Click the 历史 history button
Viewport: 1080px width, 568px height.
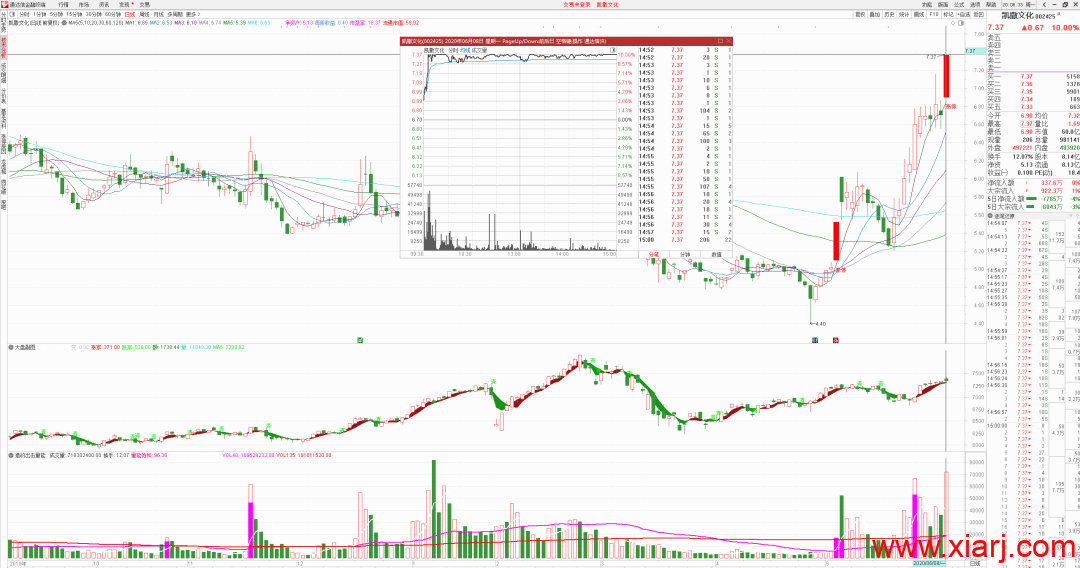889,14
